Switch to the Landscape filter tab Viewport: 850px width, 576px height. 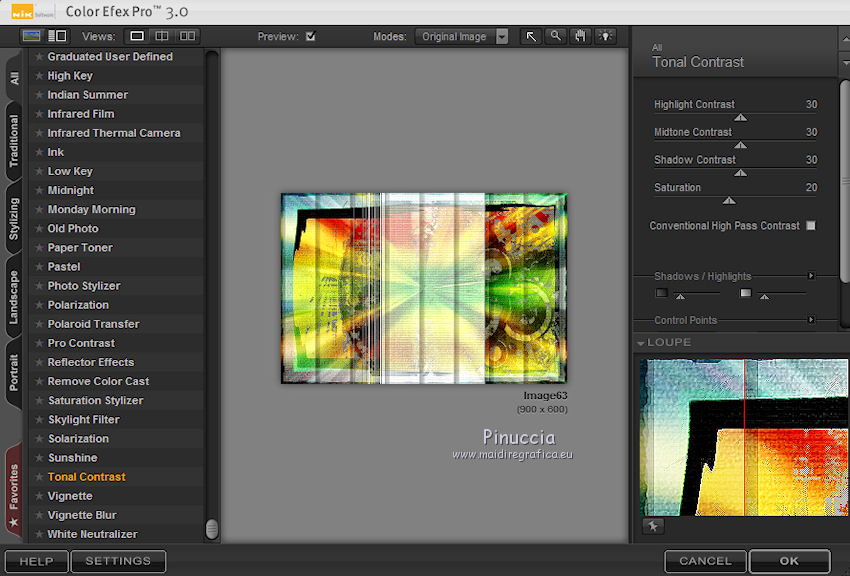(13, 296)
